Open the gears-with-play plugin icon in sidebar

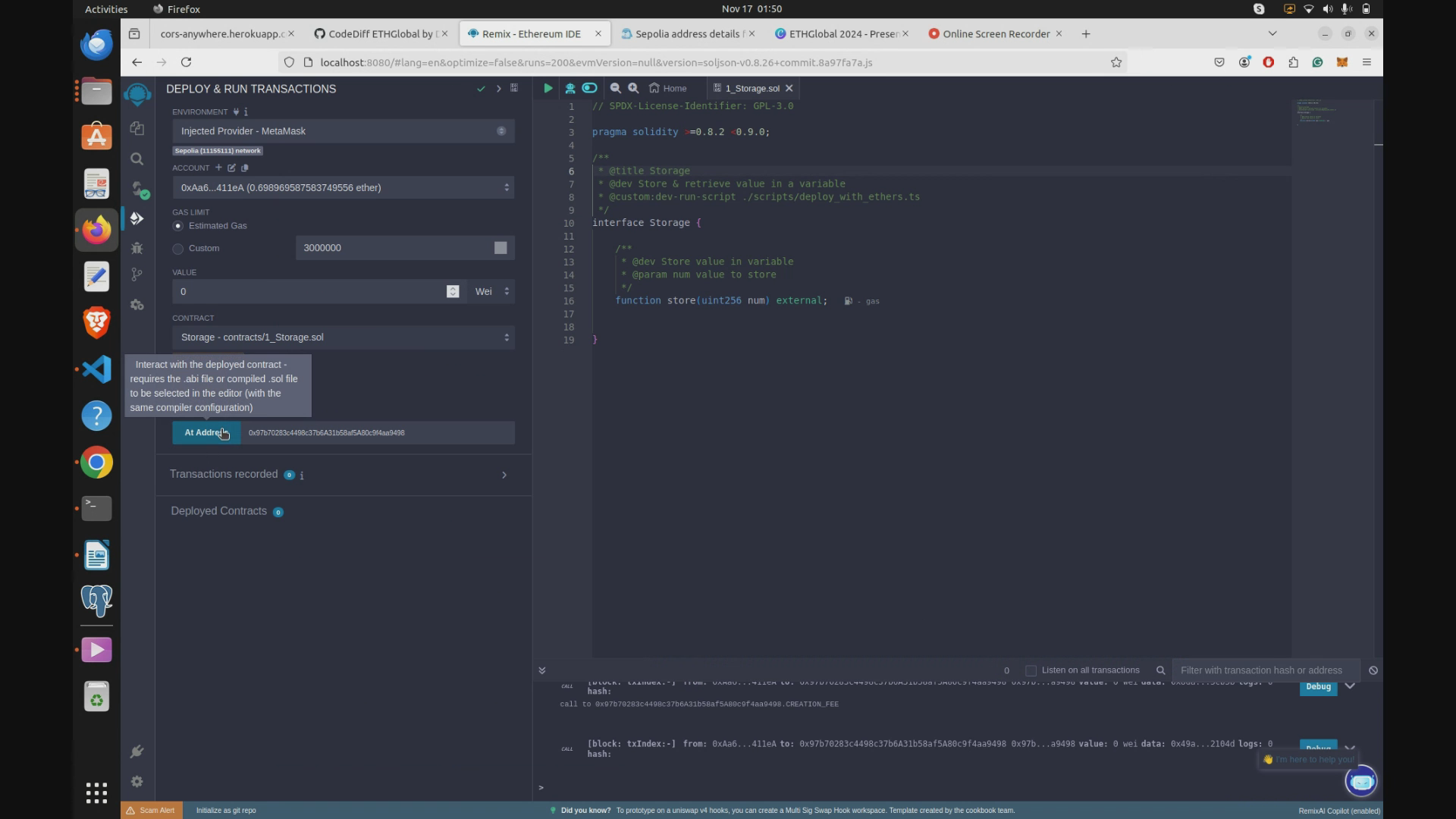137,305
